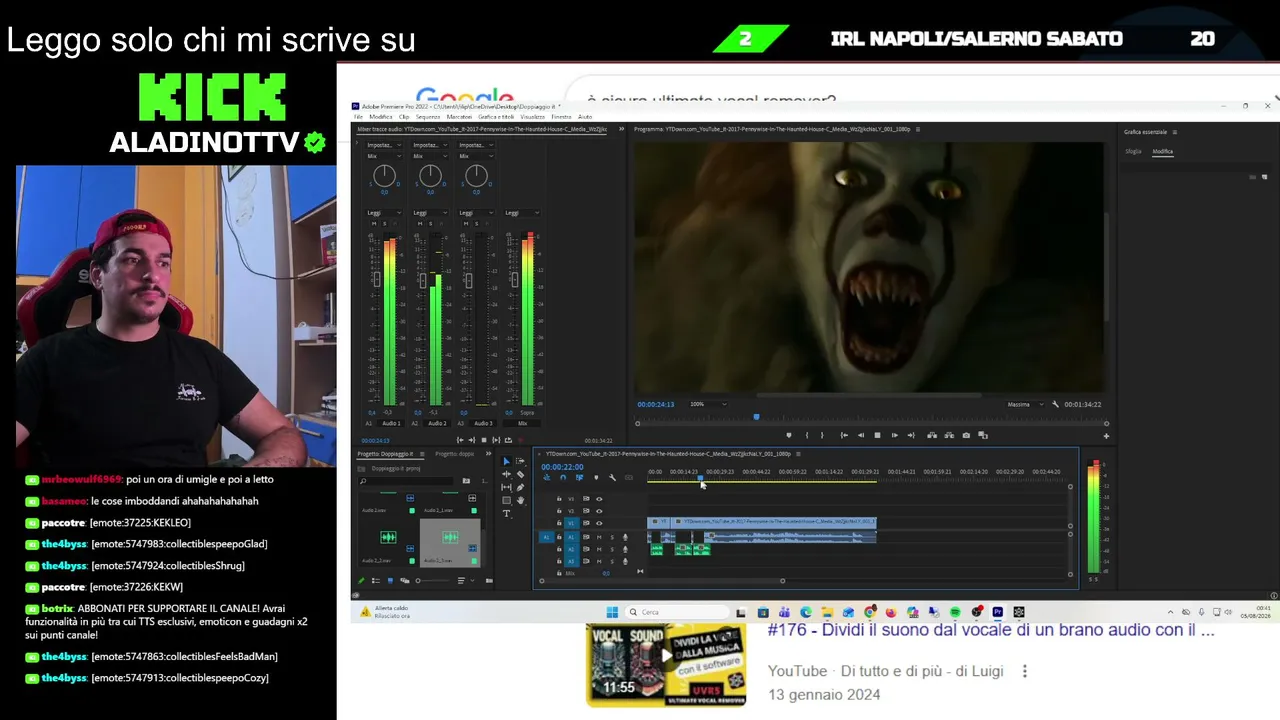Image resolution: width=1280 pixels, height=720 pixels.
Task: Mute timeline track A3
Action: [x=599, y=561]
